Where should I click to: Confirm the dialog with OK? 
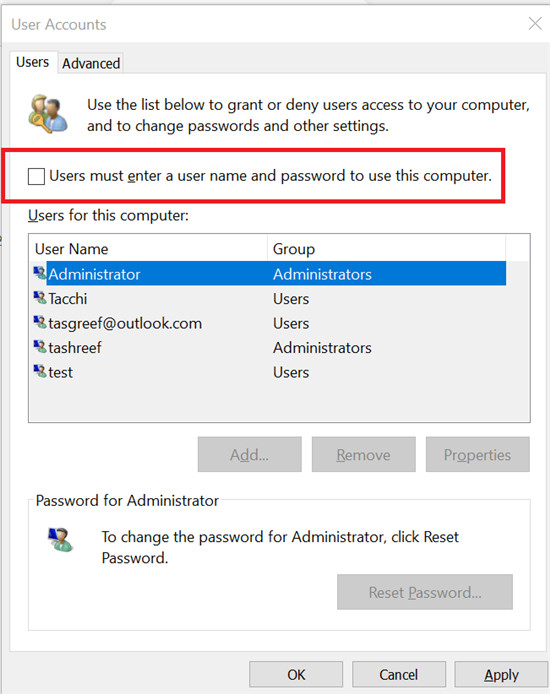click(x=296, y=675)
